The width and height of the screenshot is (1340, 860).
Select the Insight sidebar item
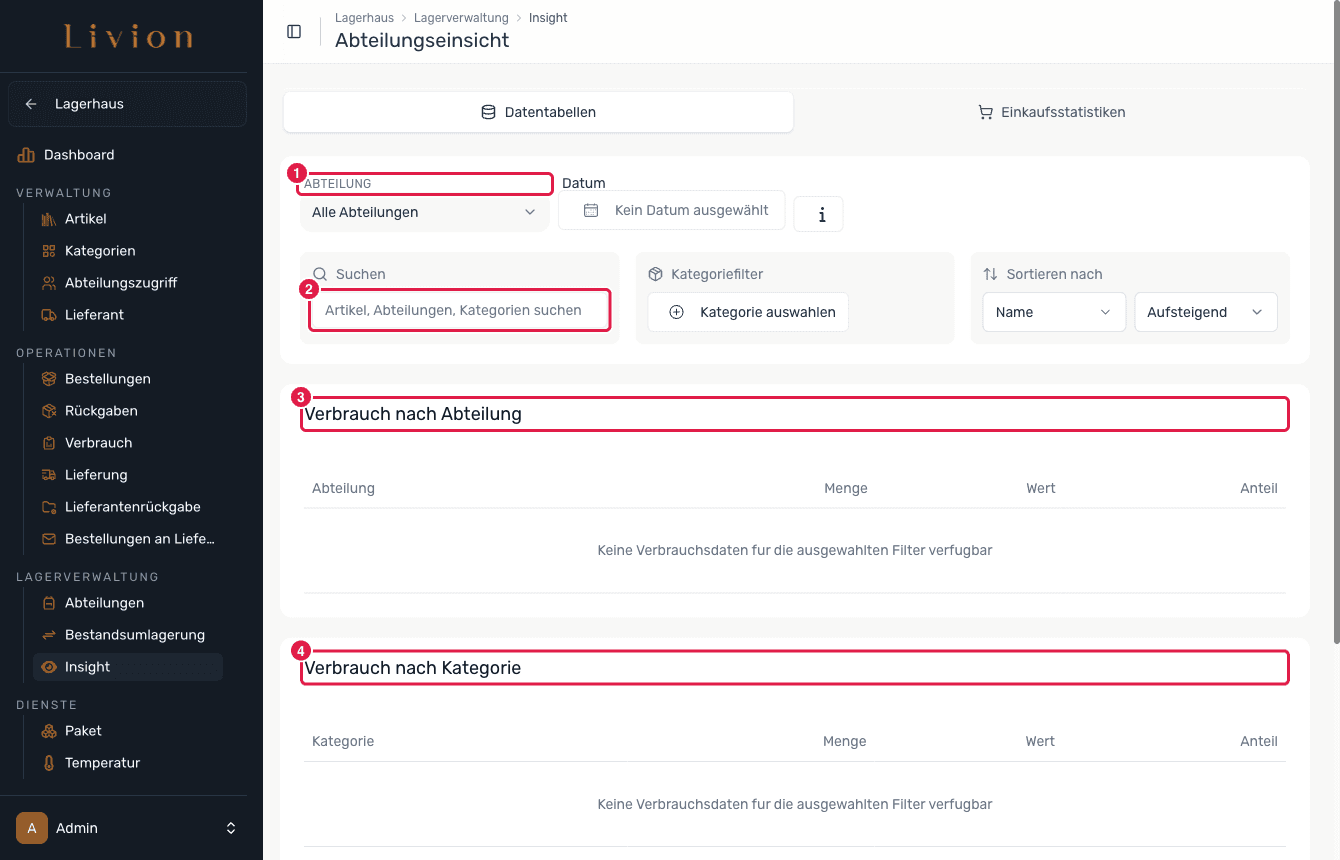click(x=128, y=667)
